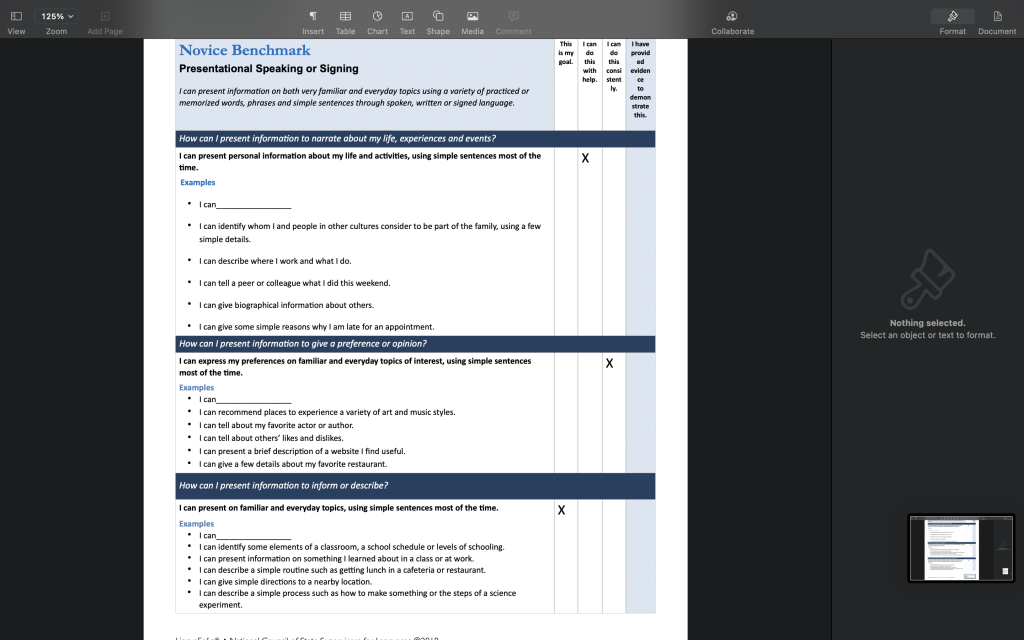Switch to the Document sidebar tab

point(997,17)
